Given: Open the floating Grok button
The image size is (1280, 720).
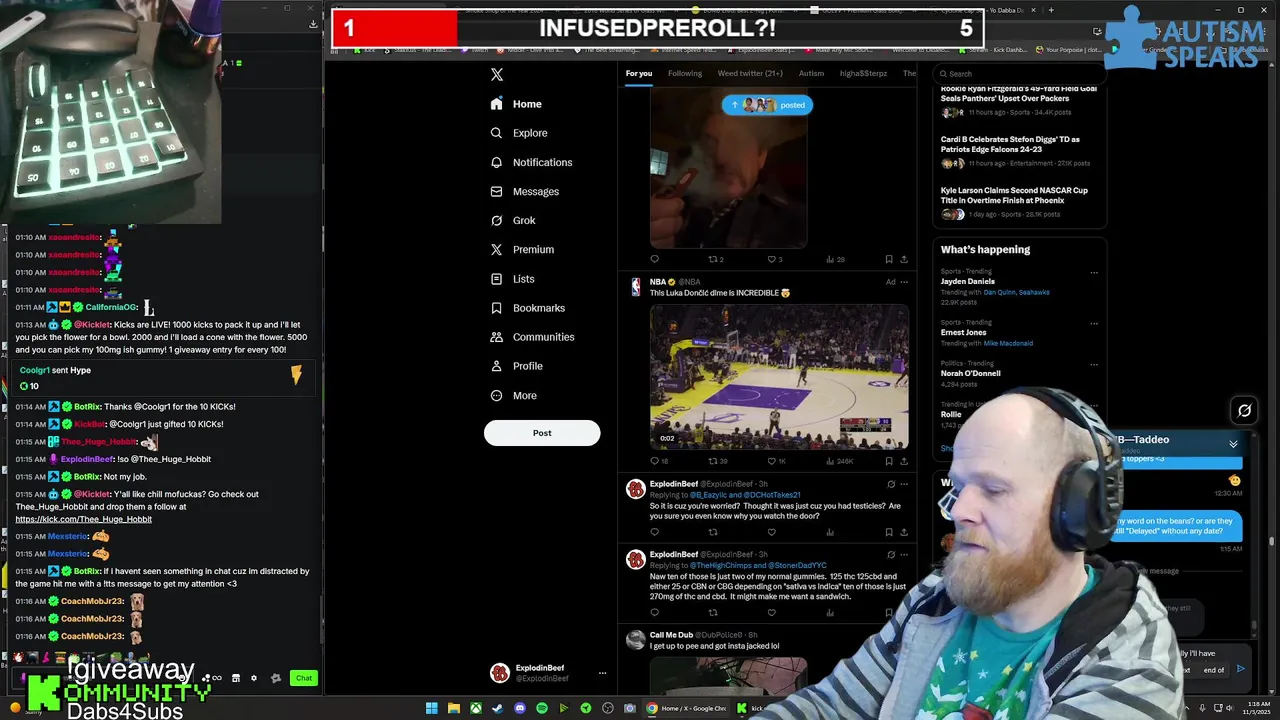Looking at the screenshot, I should 1244,410.
